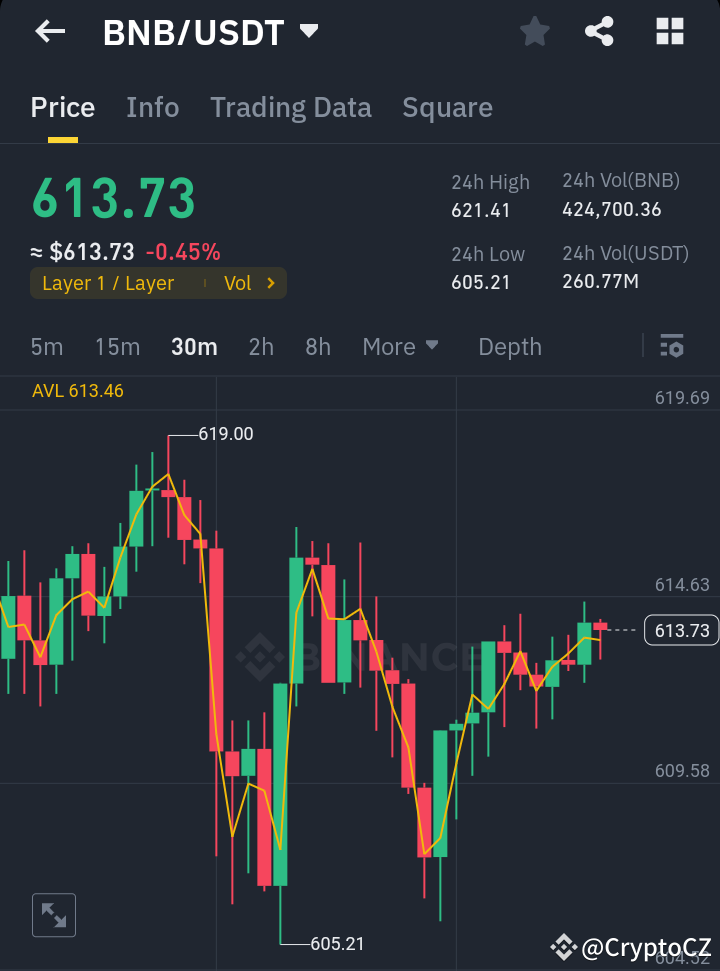Expand the More timeframe options

tap(400, 346)
